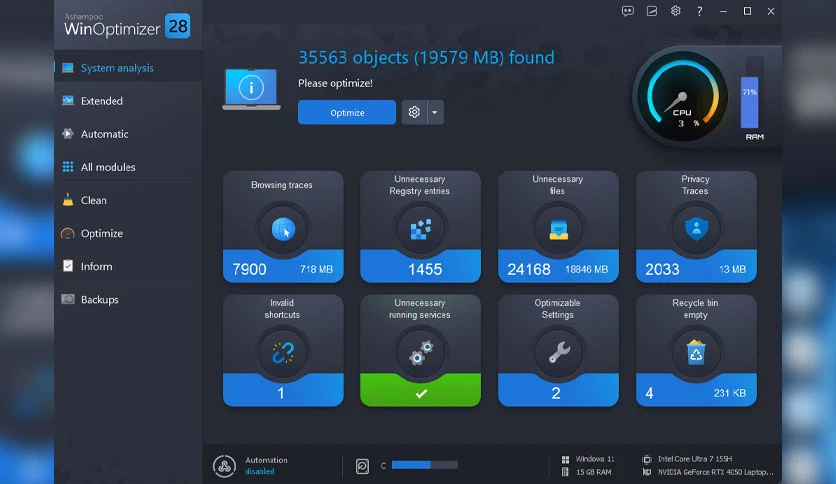Screen dimensions: 836x484
Task: Select System analysis in the sidebar
Action: tap(128, 68)
